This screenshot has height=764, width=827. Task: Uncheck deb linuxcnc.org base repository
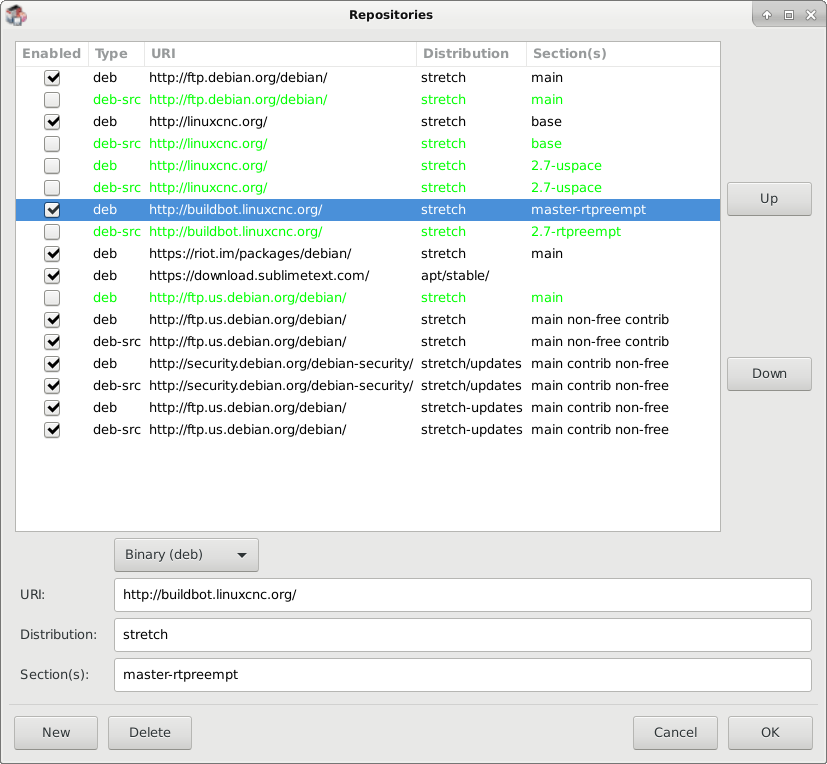tap(52, 122)
